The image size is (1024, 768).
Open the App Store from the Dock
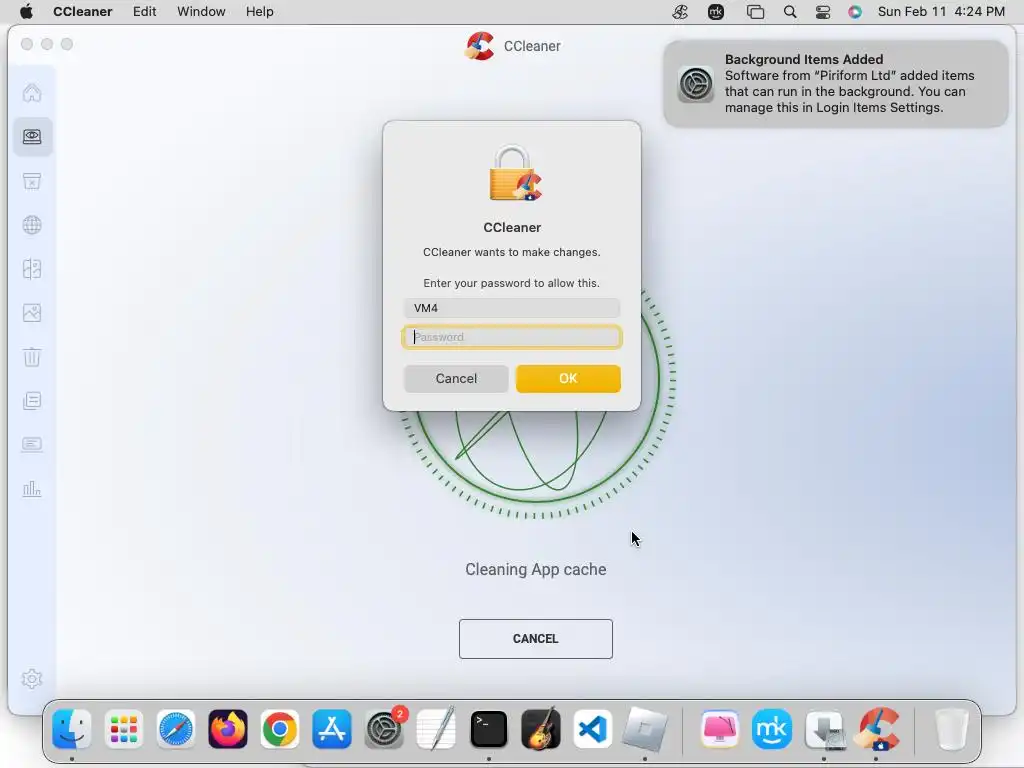pyautogui.click(x=332, y=729)
